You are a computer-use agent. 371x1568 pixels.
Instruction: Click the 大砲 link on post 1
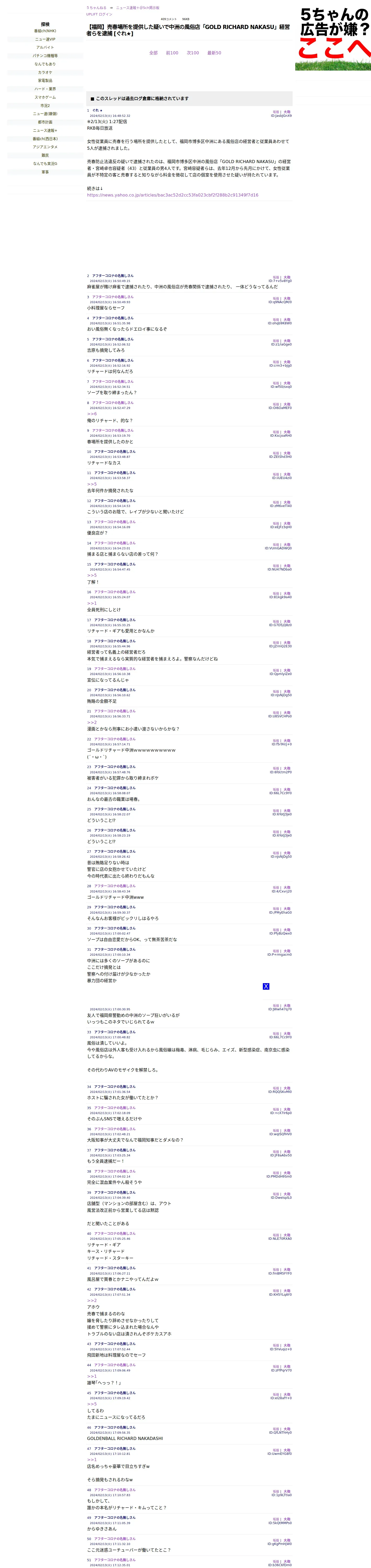click(x=287, y=112)
